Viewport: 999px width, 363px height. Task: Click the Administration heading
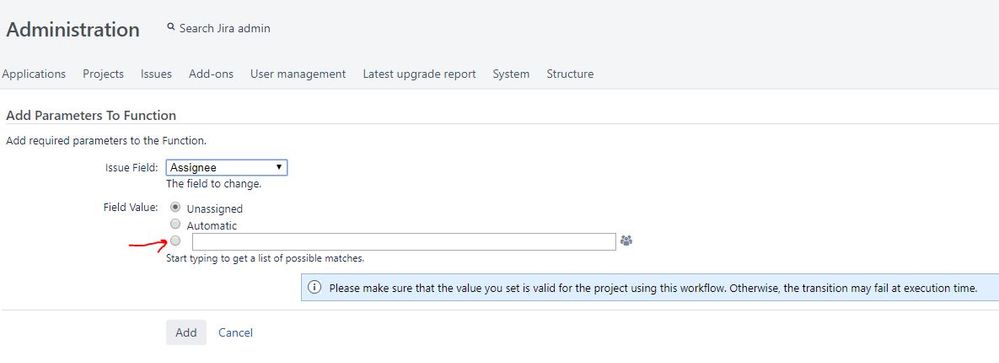73,30
